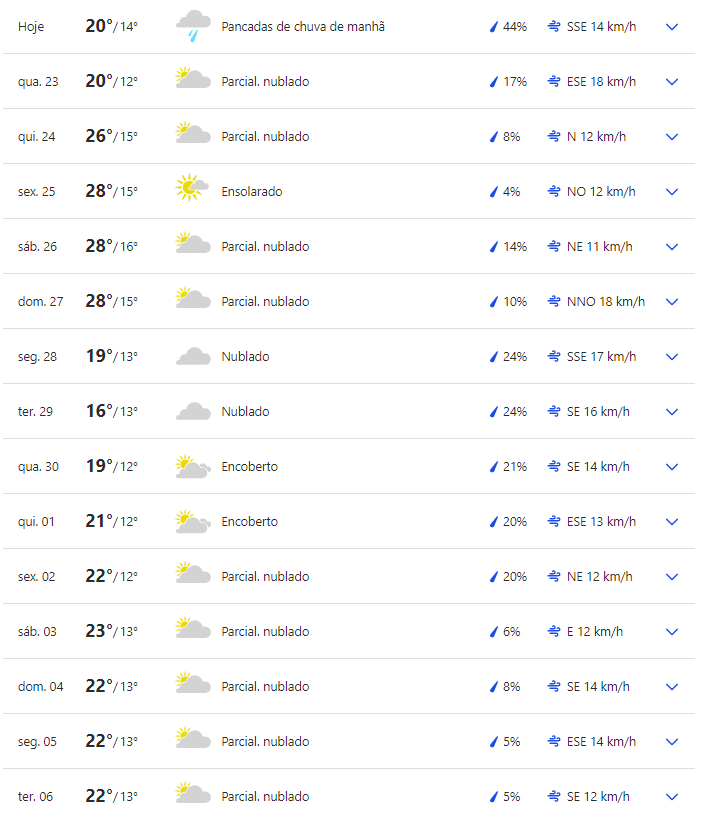Select the sáb. 26 day label
Screen dimensions: 701x822
pos(37,247)
